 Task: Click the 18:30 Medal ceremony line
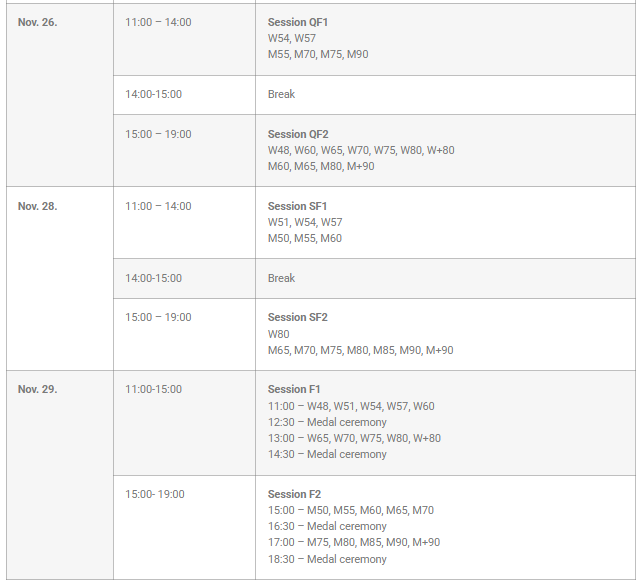pyautogui.click(x=327, y=559)
